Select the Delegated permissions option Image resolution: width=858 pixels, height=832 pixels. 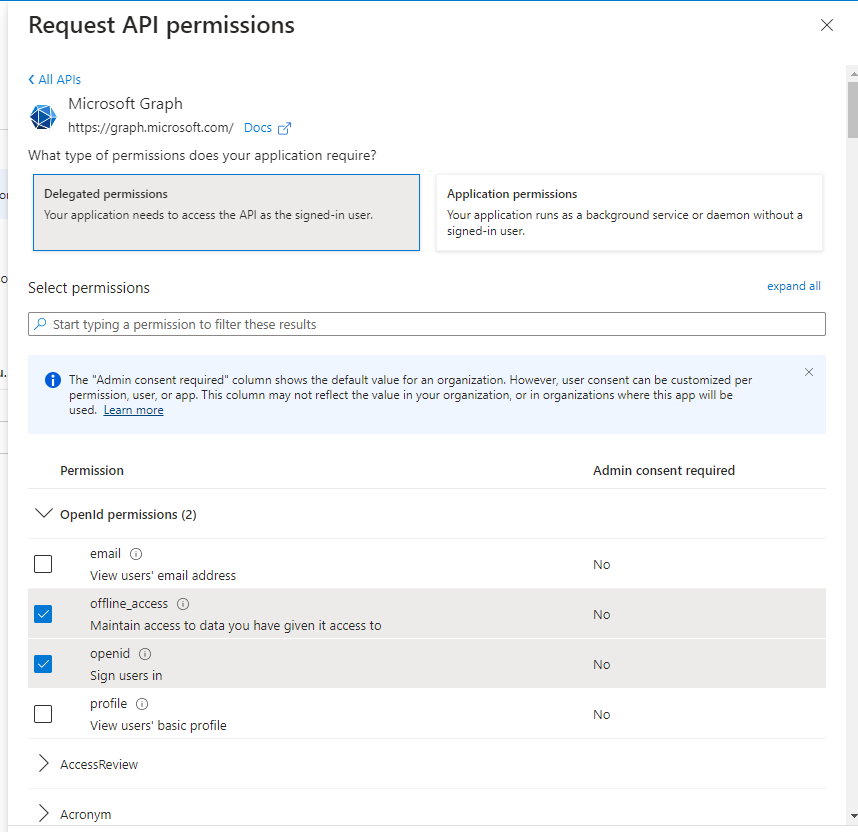[226, 212]
